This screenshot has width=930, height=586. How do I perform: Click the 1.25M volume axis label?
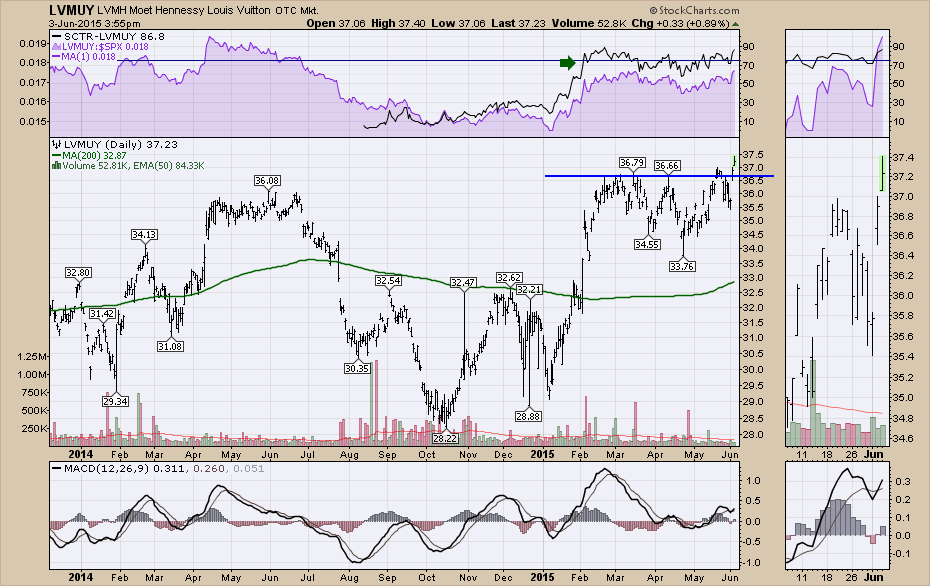[x=33, y=356]
